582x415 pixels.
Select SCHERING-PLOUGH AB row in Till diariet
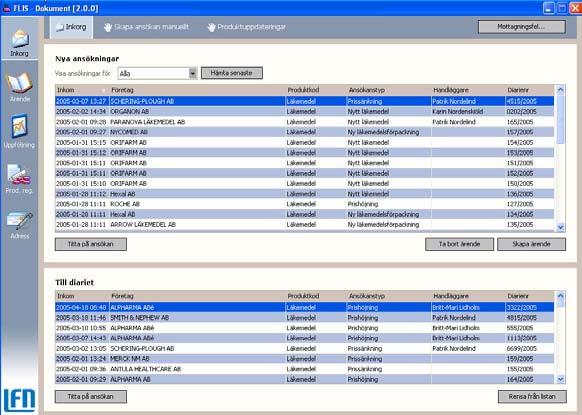(x=304, y=349)
